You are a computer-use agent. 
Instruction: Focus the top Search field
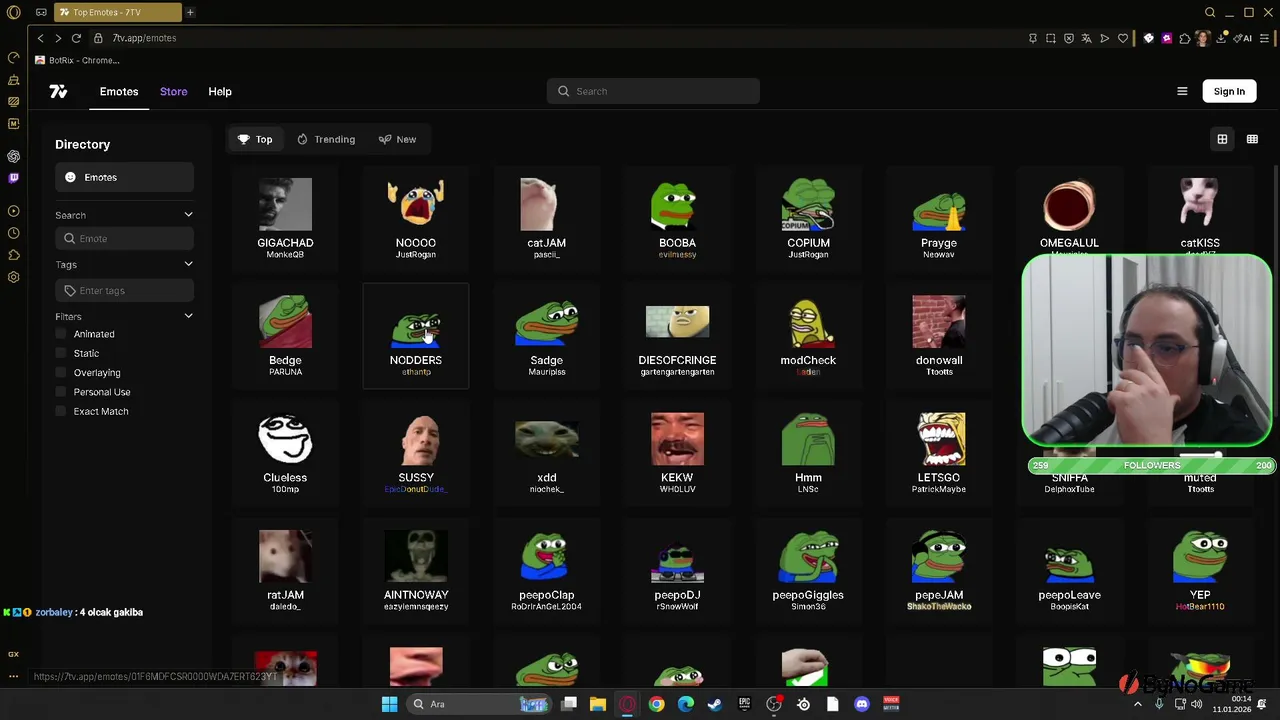(x=653, y=91)
